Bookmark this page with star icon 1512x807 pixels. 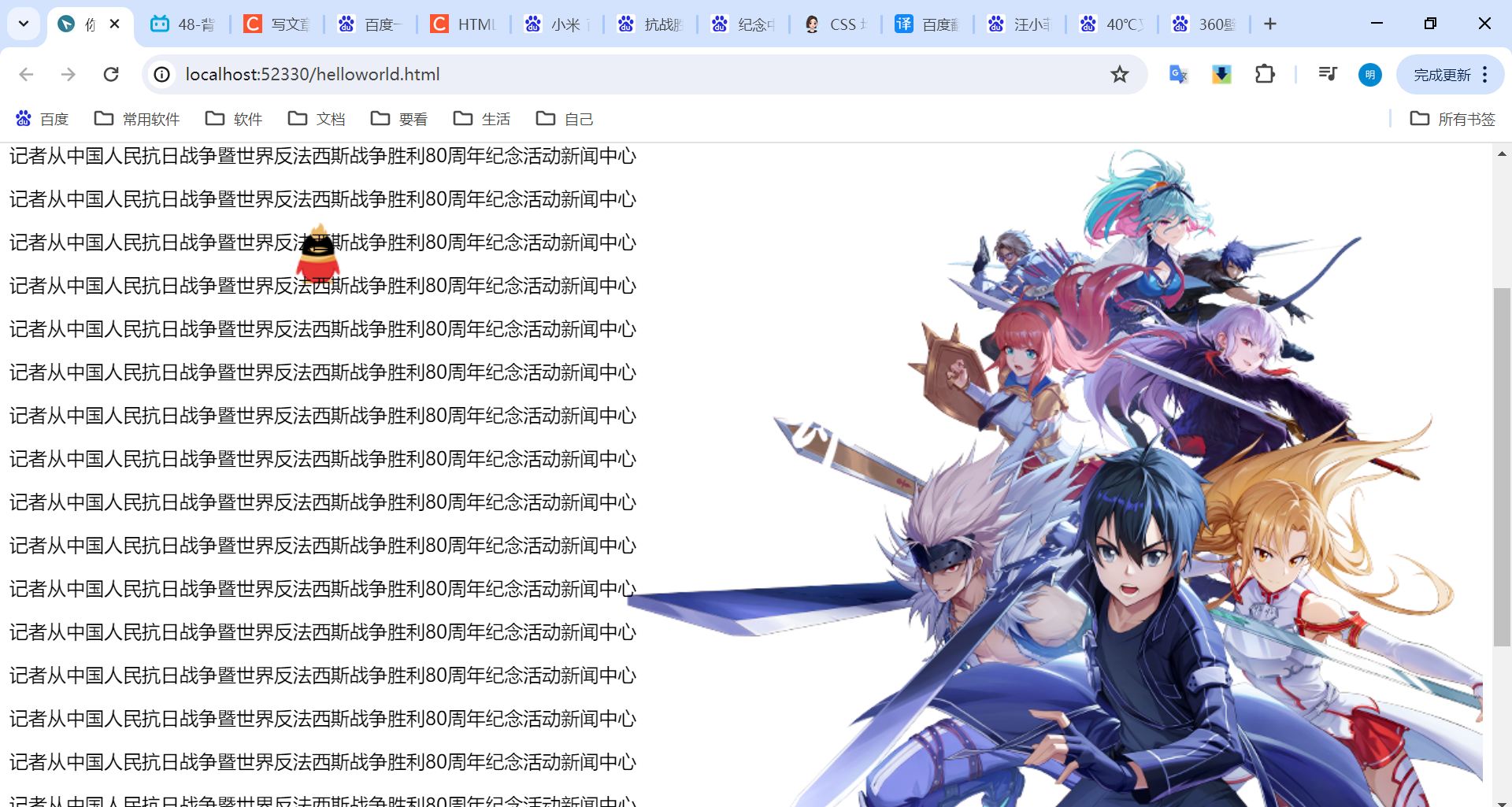[x=1119, y=74]
